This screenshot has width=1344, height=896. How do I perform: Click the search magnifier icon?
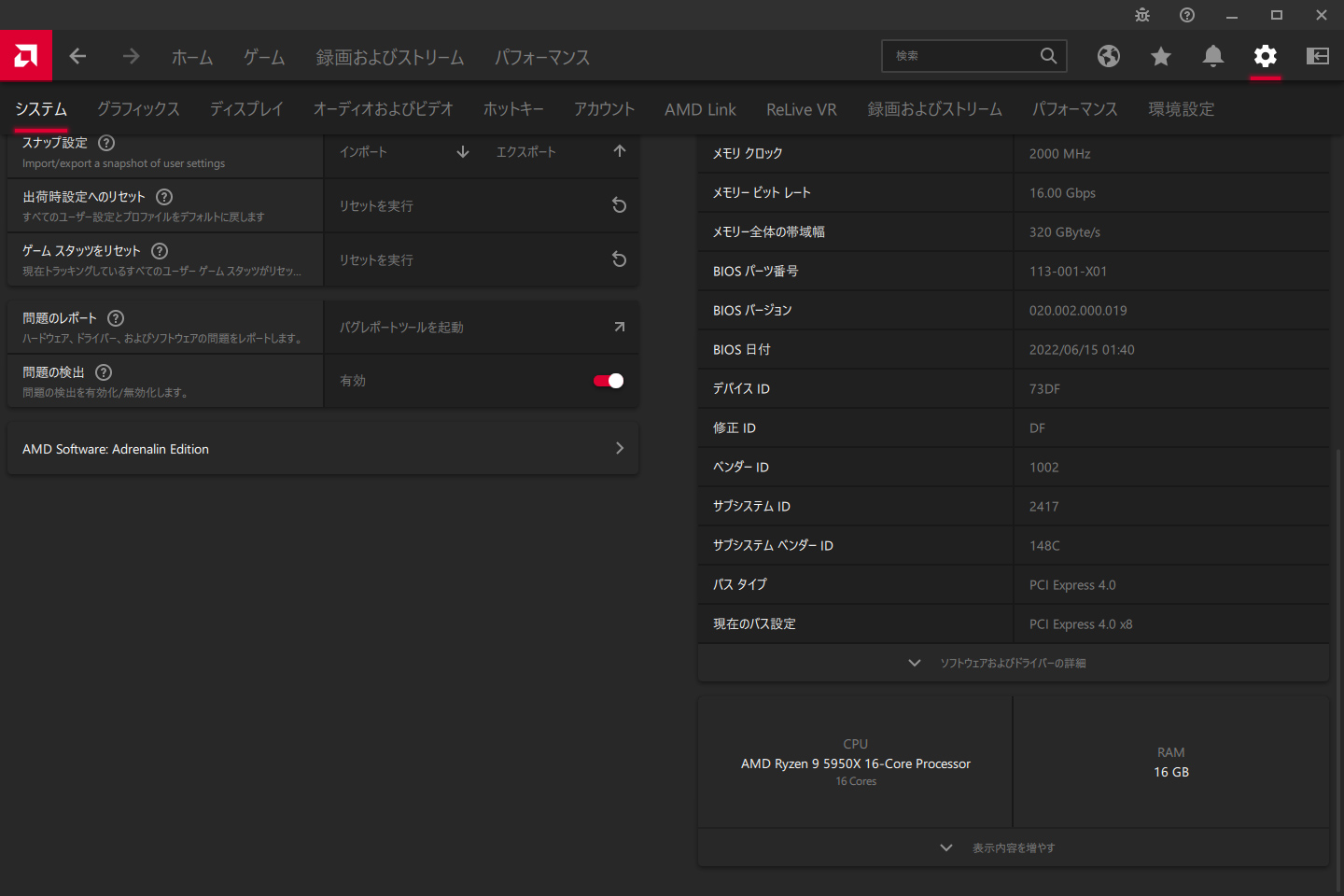tap(1049, 56)
